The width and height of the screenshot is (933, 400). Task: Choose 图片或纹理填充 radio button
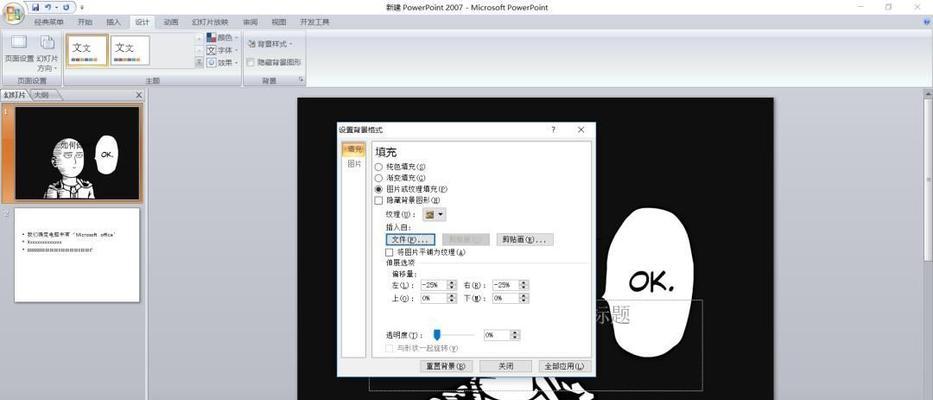378,189
